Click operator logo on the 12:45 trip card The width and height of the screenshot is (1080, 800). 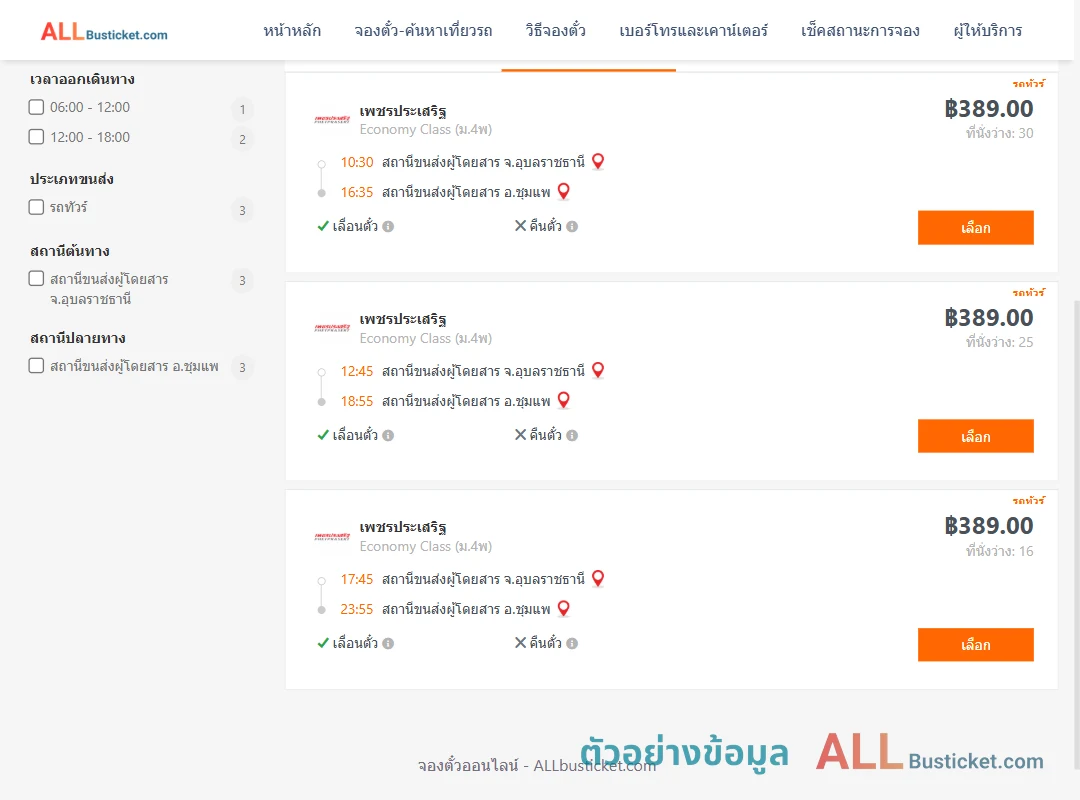[x=332, y=328]
